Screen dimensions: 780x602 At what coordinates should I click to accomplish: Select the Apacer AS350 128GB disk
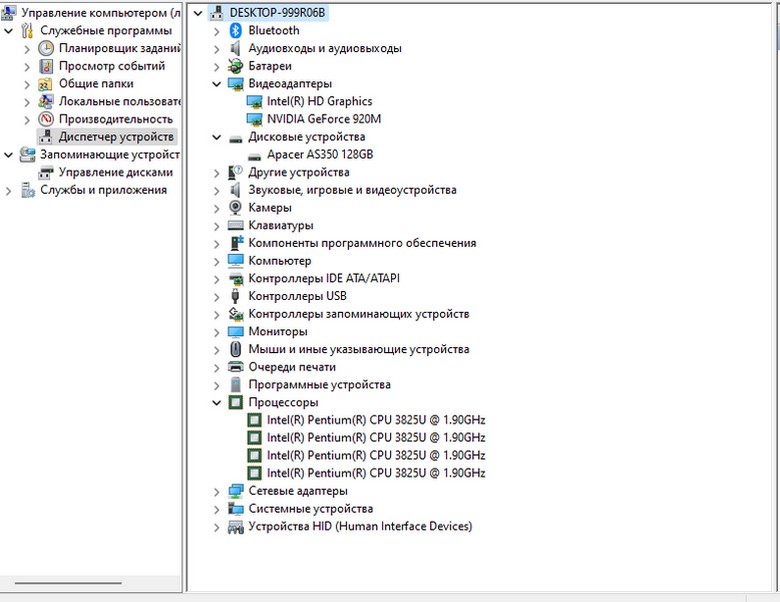click(x=319, y=155)
